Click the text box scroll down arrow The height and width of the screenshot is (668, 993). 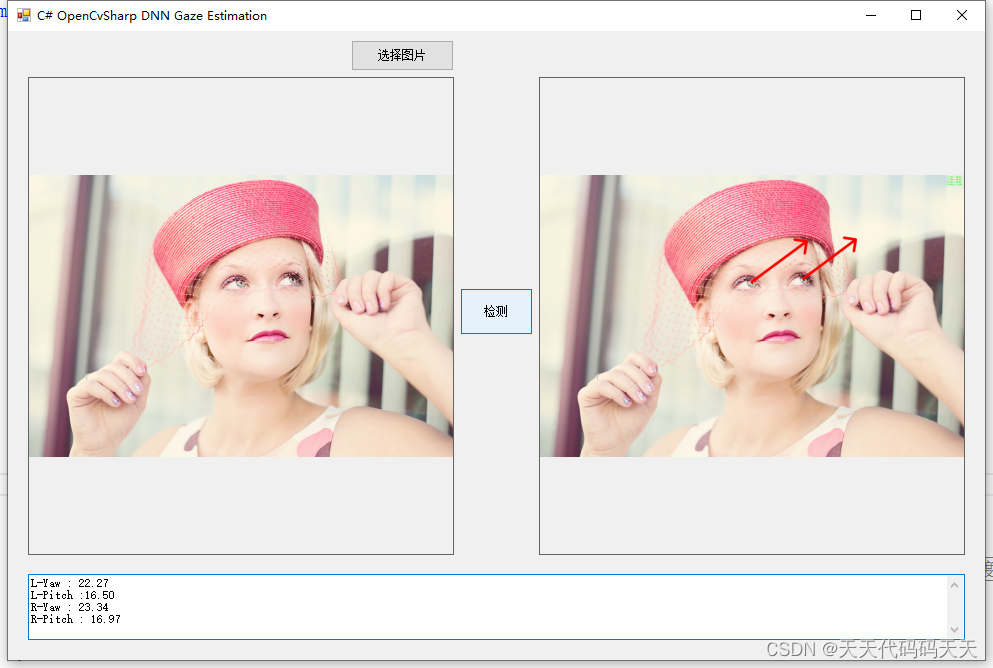point(954,629)
